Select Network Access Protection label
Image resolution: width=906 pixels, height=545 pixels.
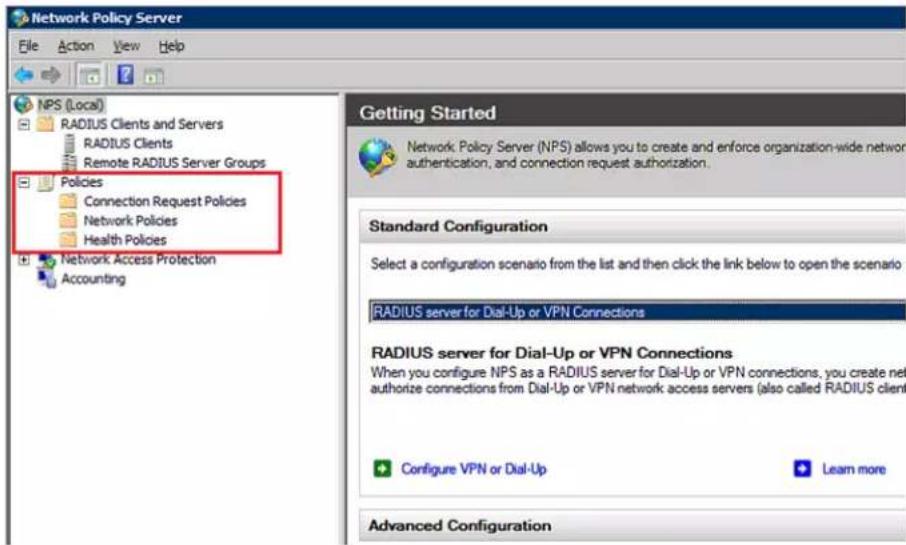coord(138,259)
